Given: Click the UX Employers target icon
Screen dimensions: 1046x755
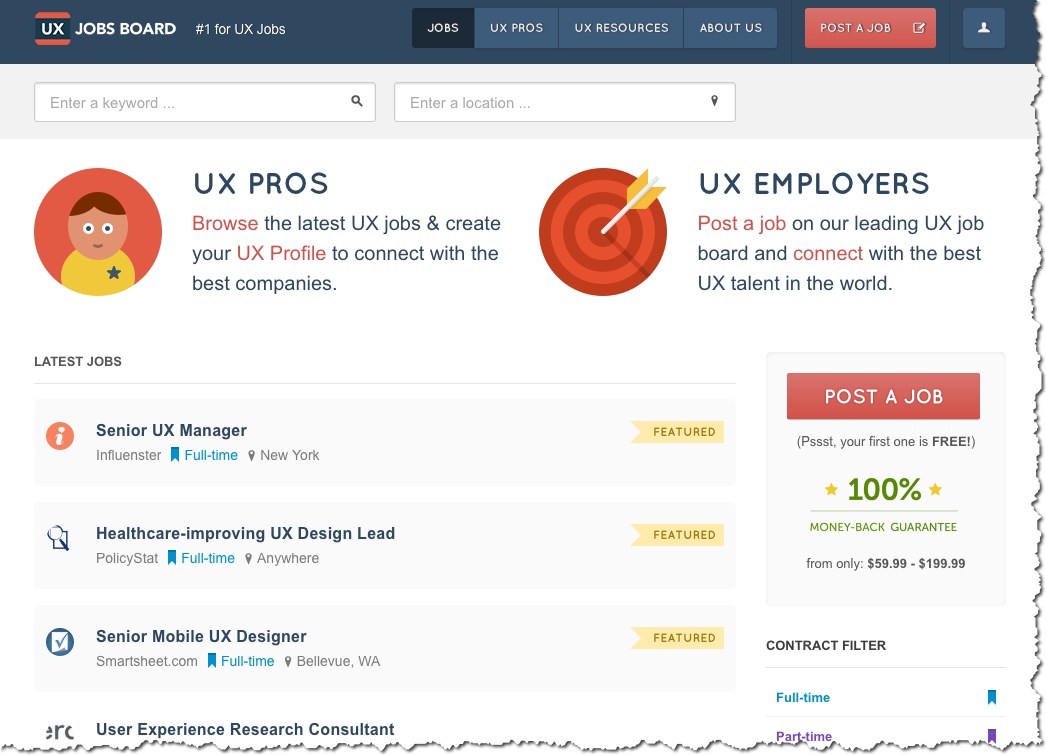Looking at the screenshot, I should point(602,231).
